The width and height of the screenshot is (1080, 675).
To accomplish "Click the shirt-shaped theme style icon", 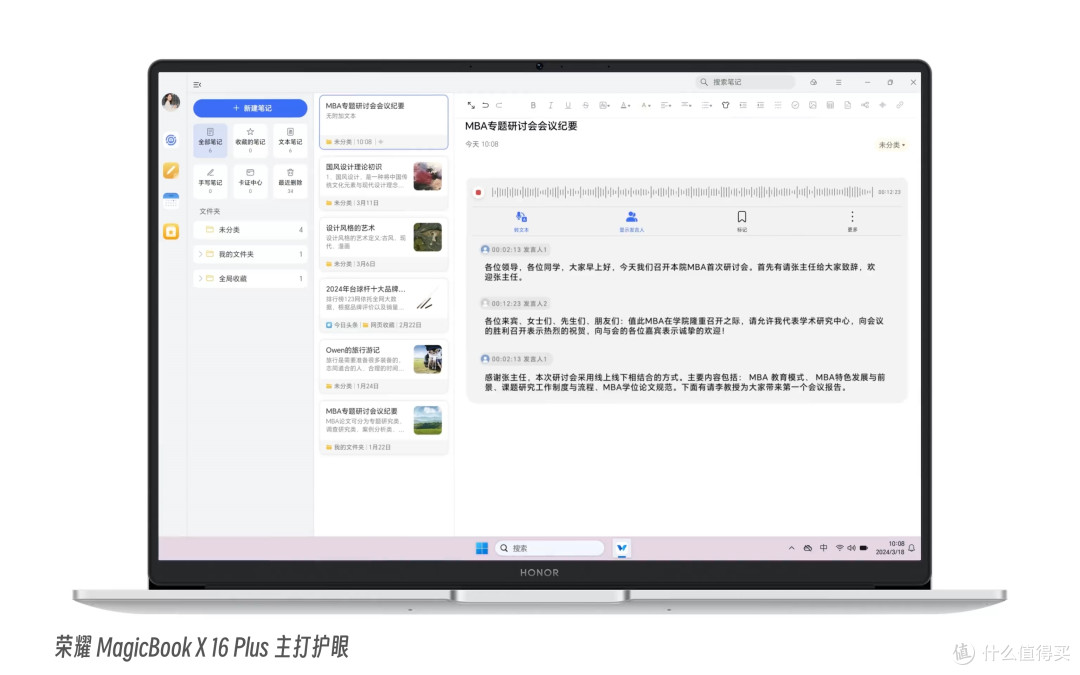I will coord(725,105).
